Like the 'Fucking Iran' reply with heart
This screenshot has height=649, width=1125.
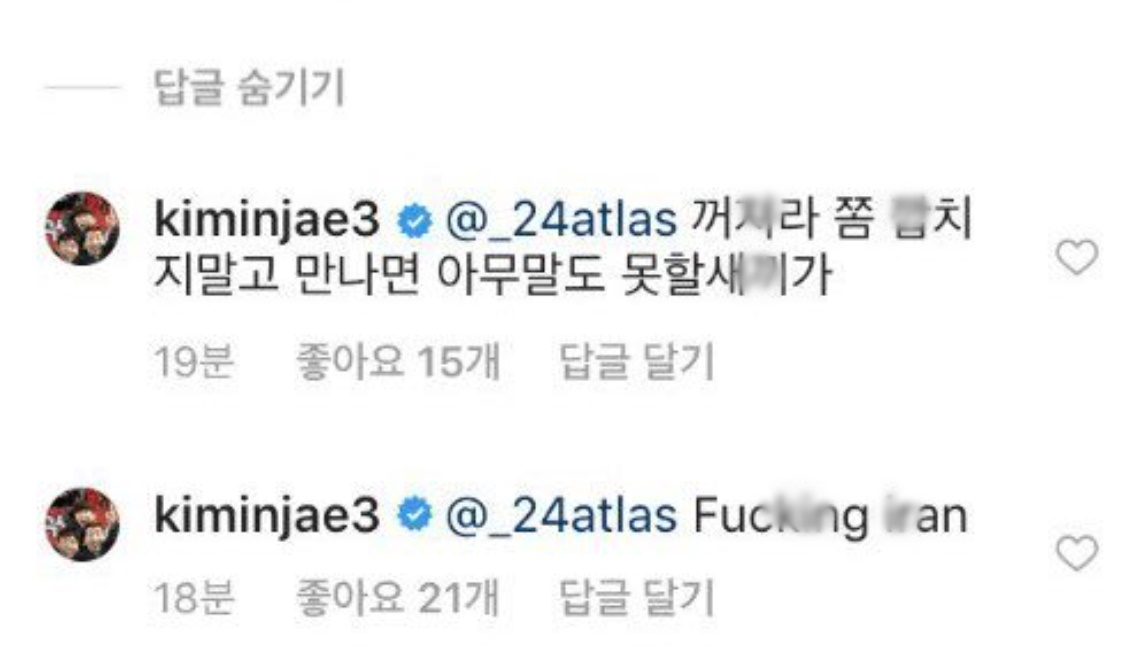coord(1077,553)
